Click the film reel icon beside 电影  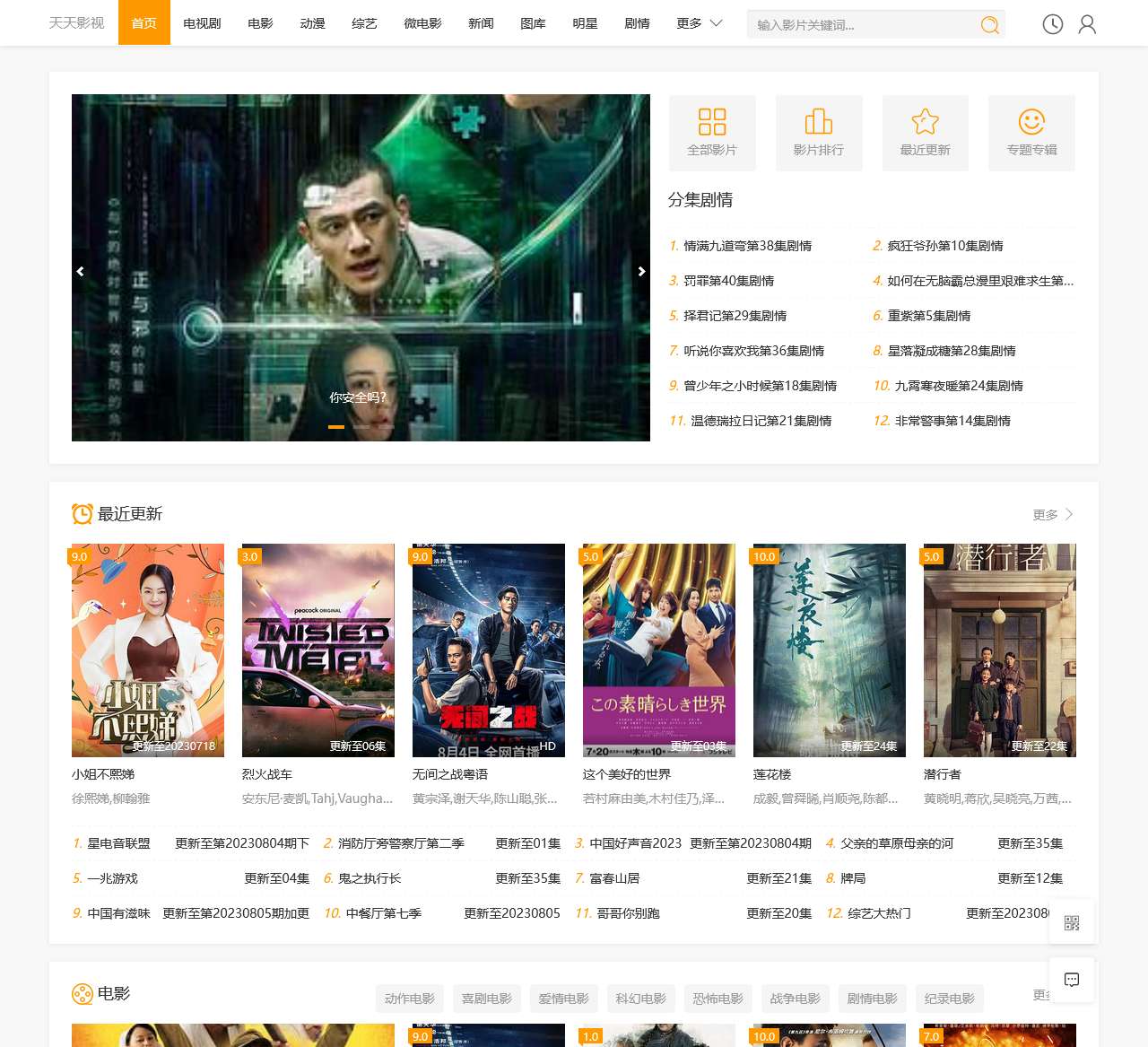82,994
